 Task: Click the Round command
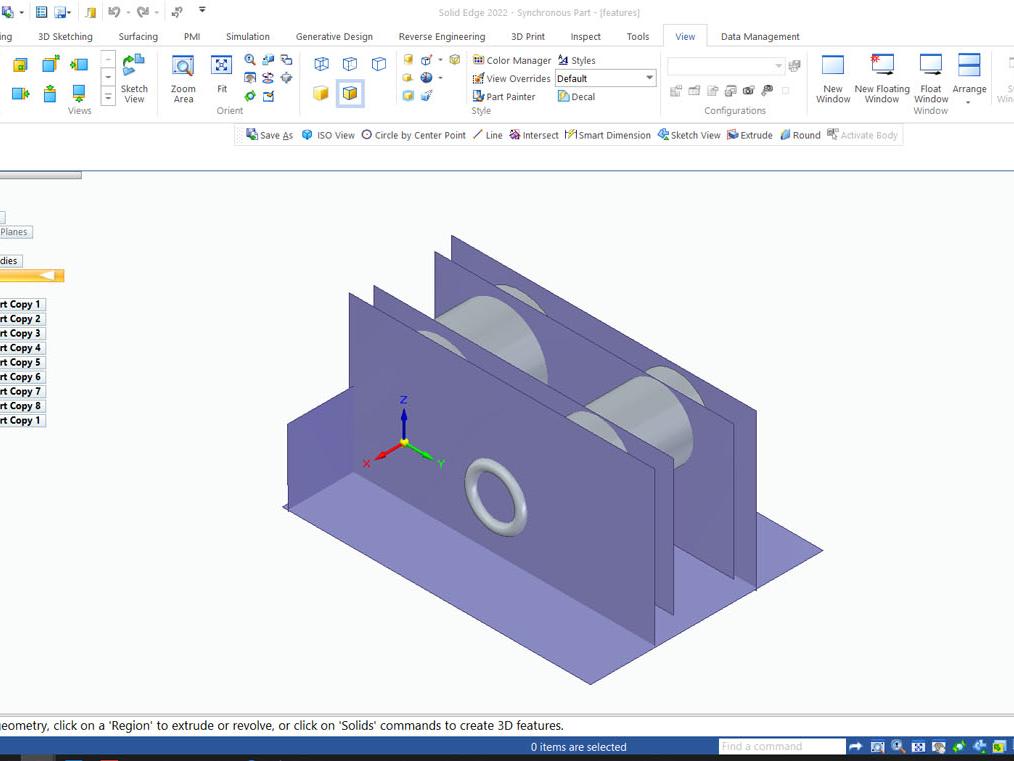coord(800,135)
